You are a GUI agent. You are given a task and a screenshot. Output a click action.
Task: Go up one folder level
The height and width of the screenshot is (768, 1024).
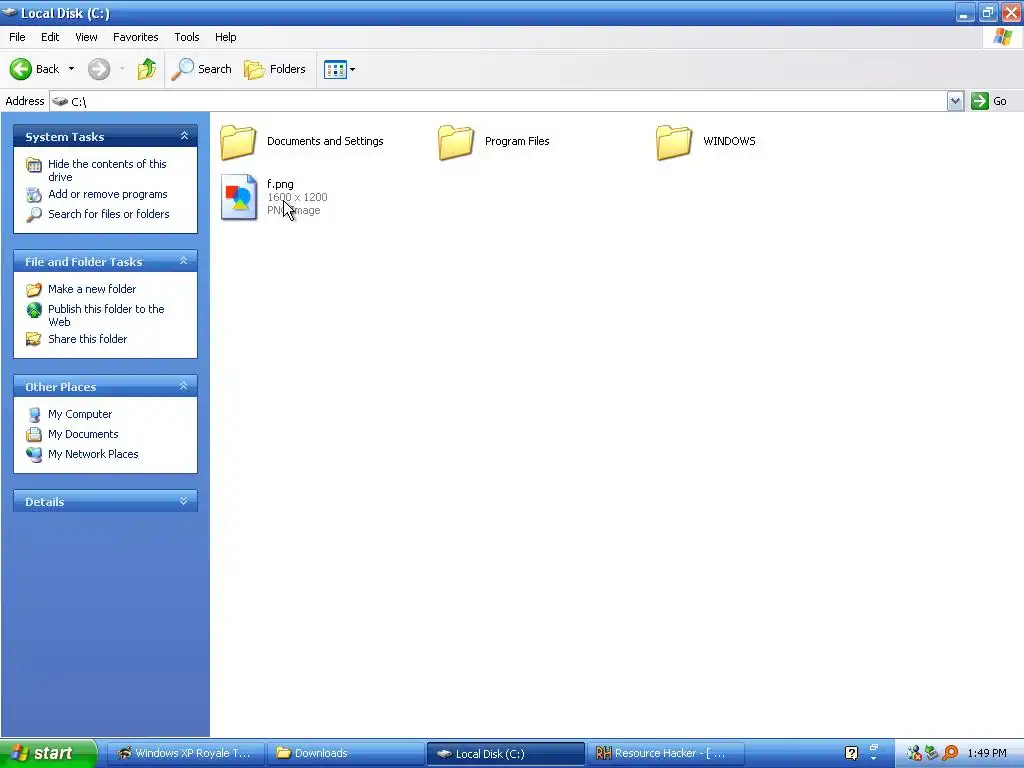coord(147,69)
